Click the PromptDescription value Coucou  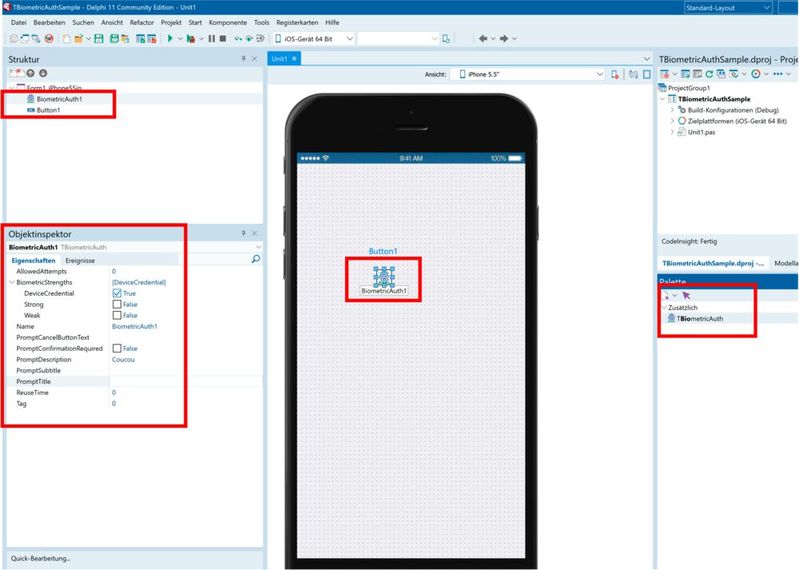point(123,360)
